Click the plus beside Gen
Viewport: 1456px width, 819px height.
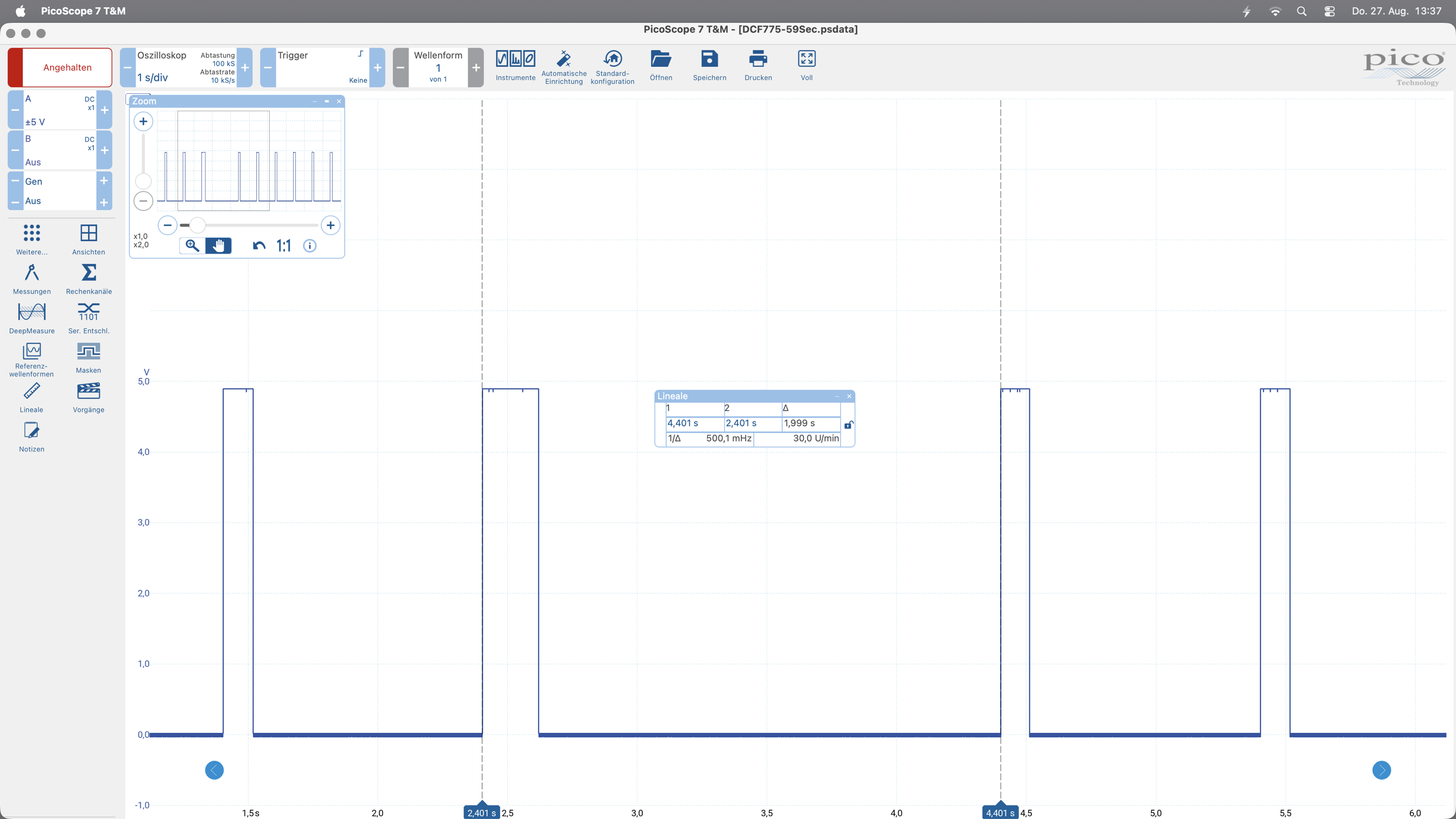click(x=104, y=181)
